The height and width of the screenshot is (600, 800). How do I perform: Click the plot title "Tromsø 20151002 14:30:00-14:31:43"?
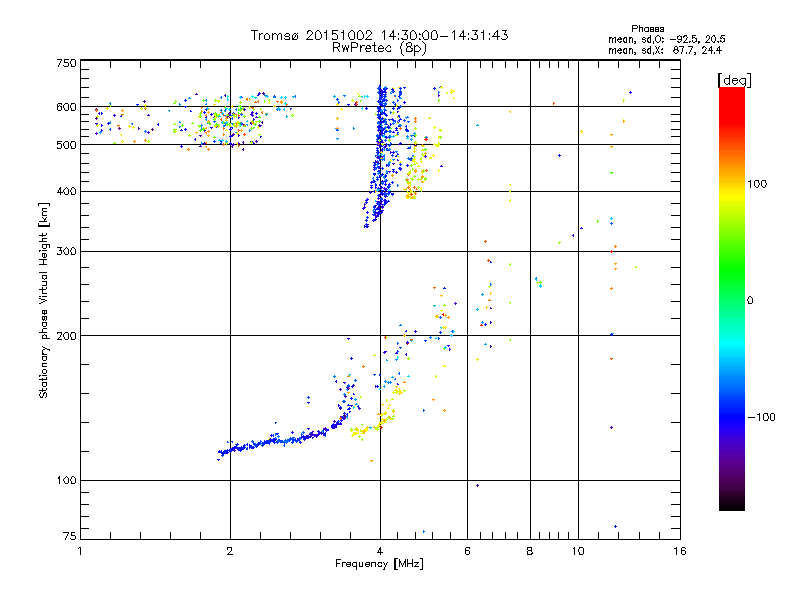click(x=379, y=35)
